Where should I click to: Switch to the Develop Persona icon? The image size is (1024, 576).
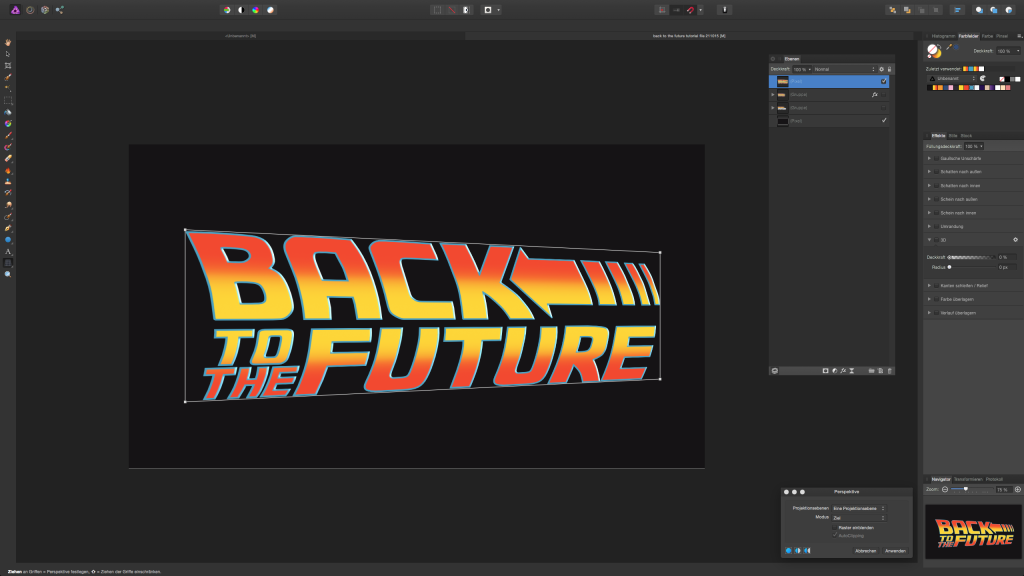45,10
